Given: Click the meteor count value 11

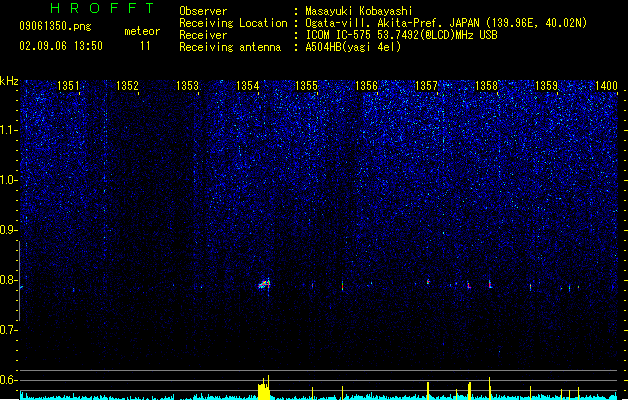Looking at the screenshot, I should click(145, 46).
